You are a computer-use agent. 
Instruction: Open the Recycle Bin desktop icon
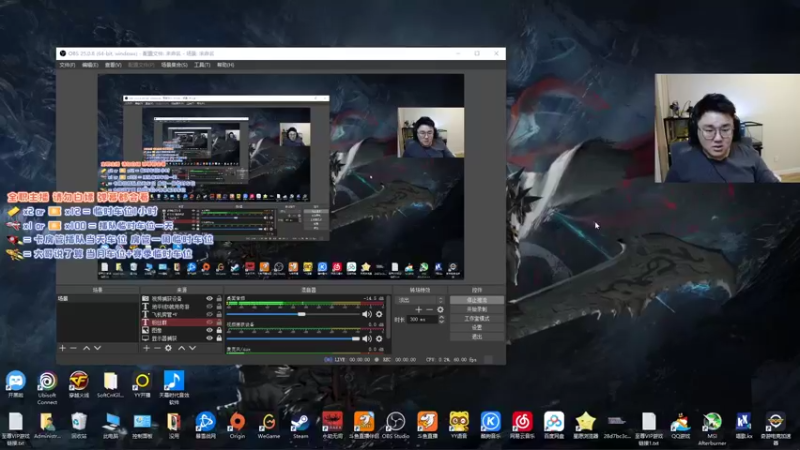pyautogui.click(x=79, y=426)
